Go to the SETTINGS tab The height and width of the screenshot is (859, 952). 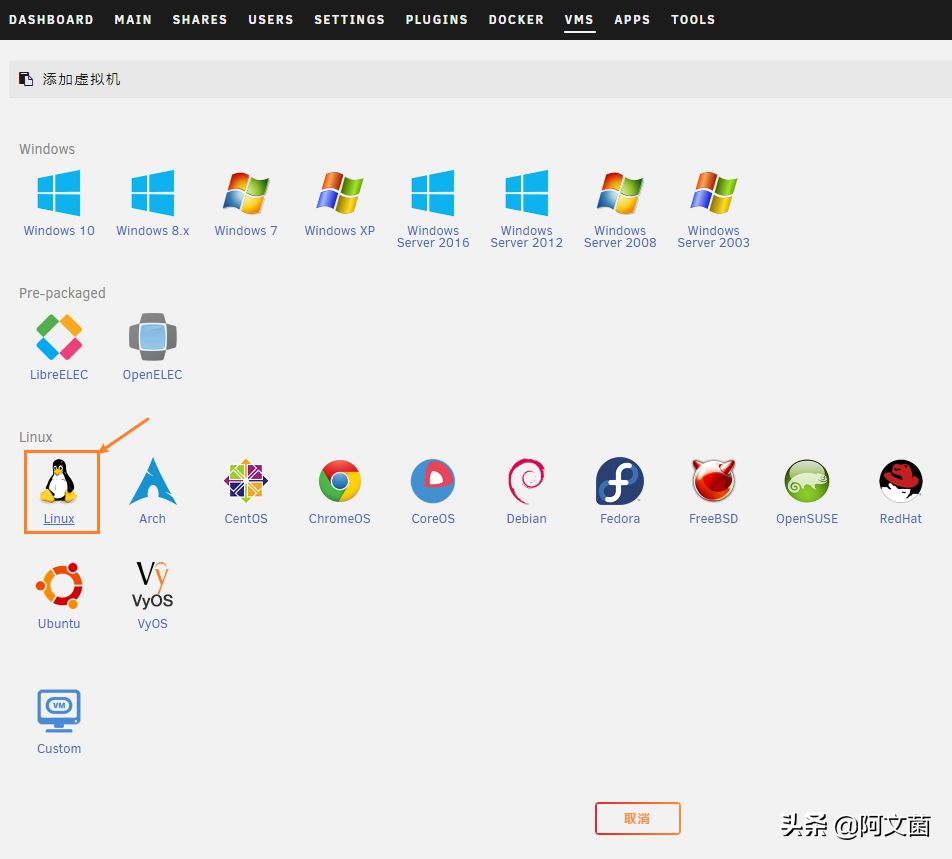(349, 19)
